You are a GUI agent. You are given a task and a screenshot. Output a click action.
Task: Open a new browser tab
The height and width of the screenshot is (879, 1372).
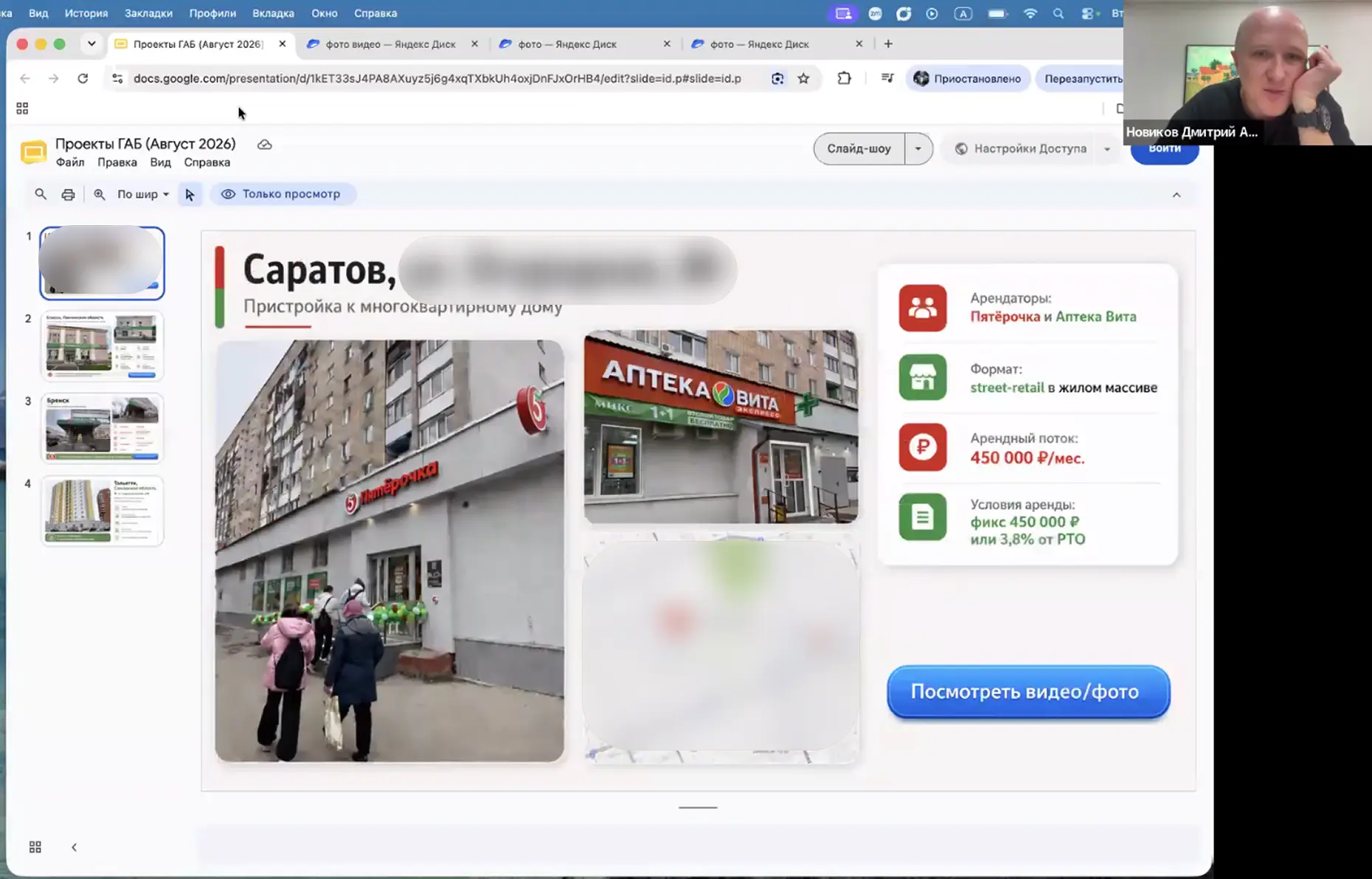(x=888, y=44)
